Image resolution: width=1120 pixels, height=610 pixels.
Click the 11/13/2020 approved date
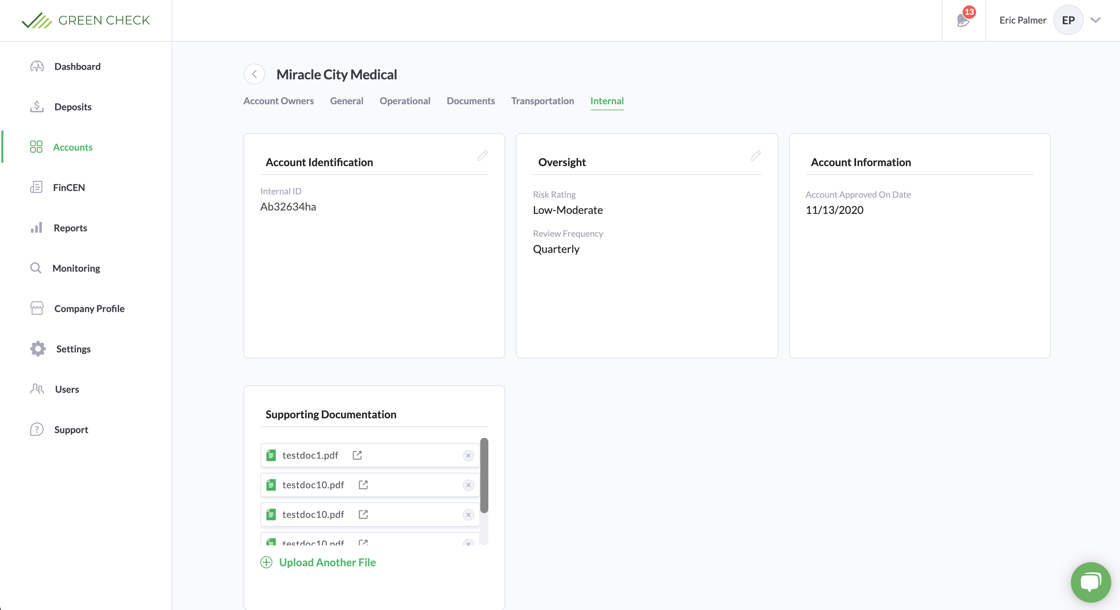[834, 210]
